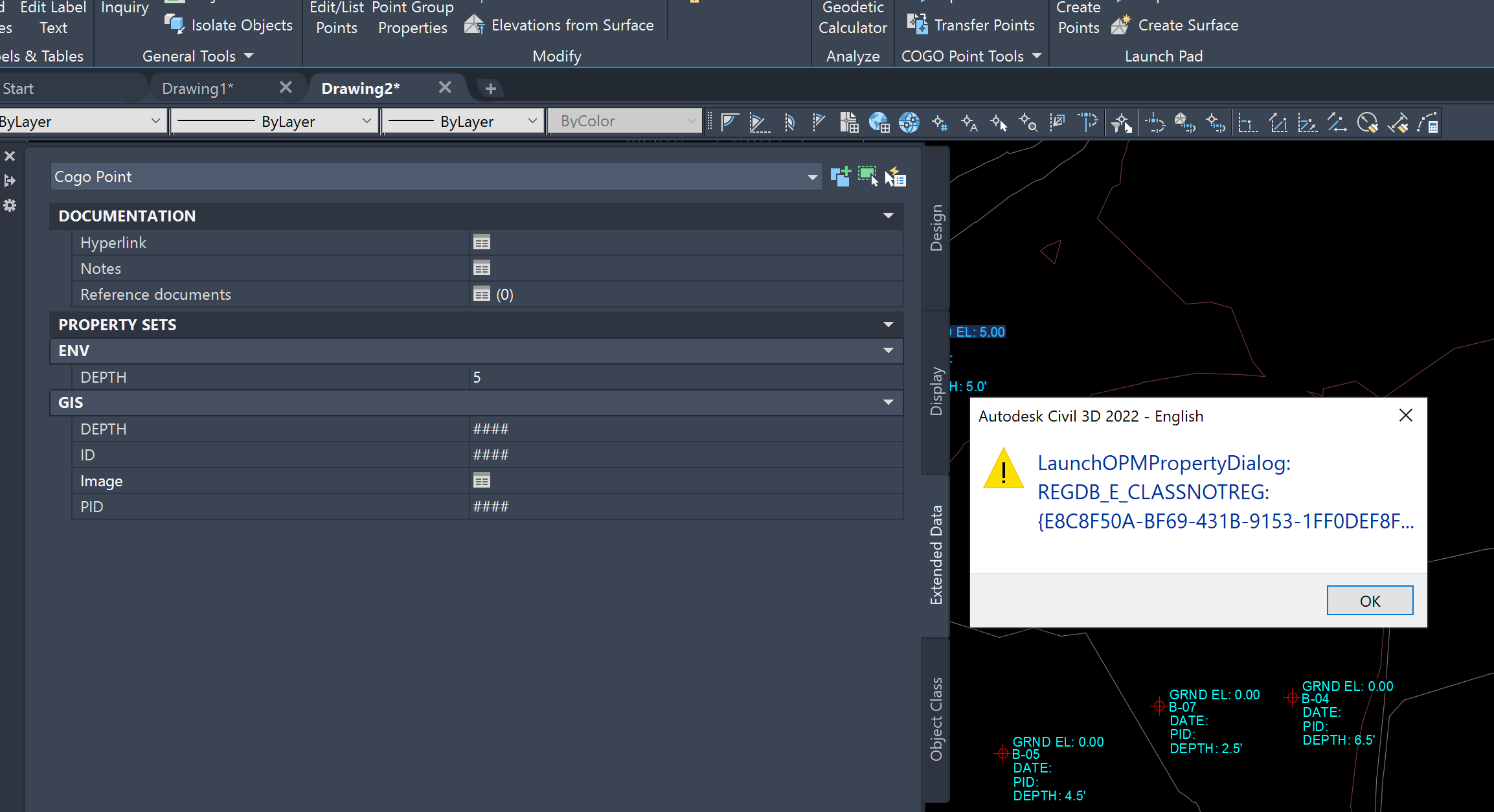Click the point with letter A icon
Image resolution: width=1494 pixels, height=812 pixels.
click(x=969, y=122)
